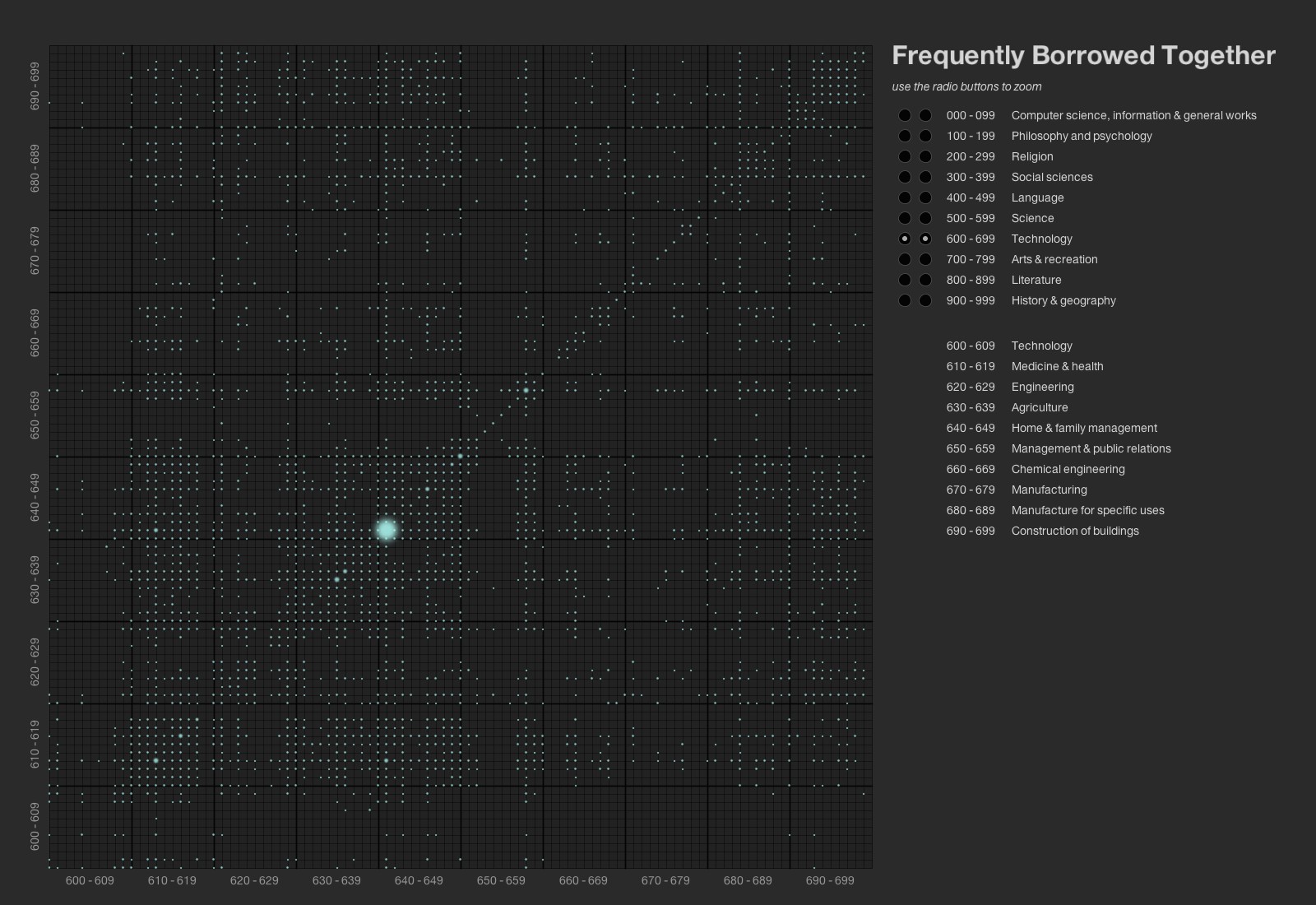Click the '600 - 609' label on horizontal axis
Image resolution: width=1316 pixels, height=905 pixels.
pyautogui.click(x=90, y=880)
